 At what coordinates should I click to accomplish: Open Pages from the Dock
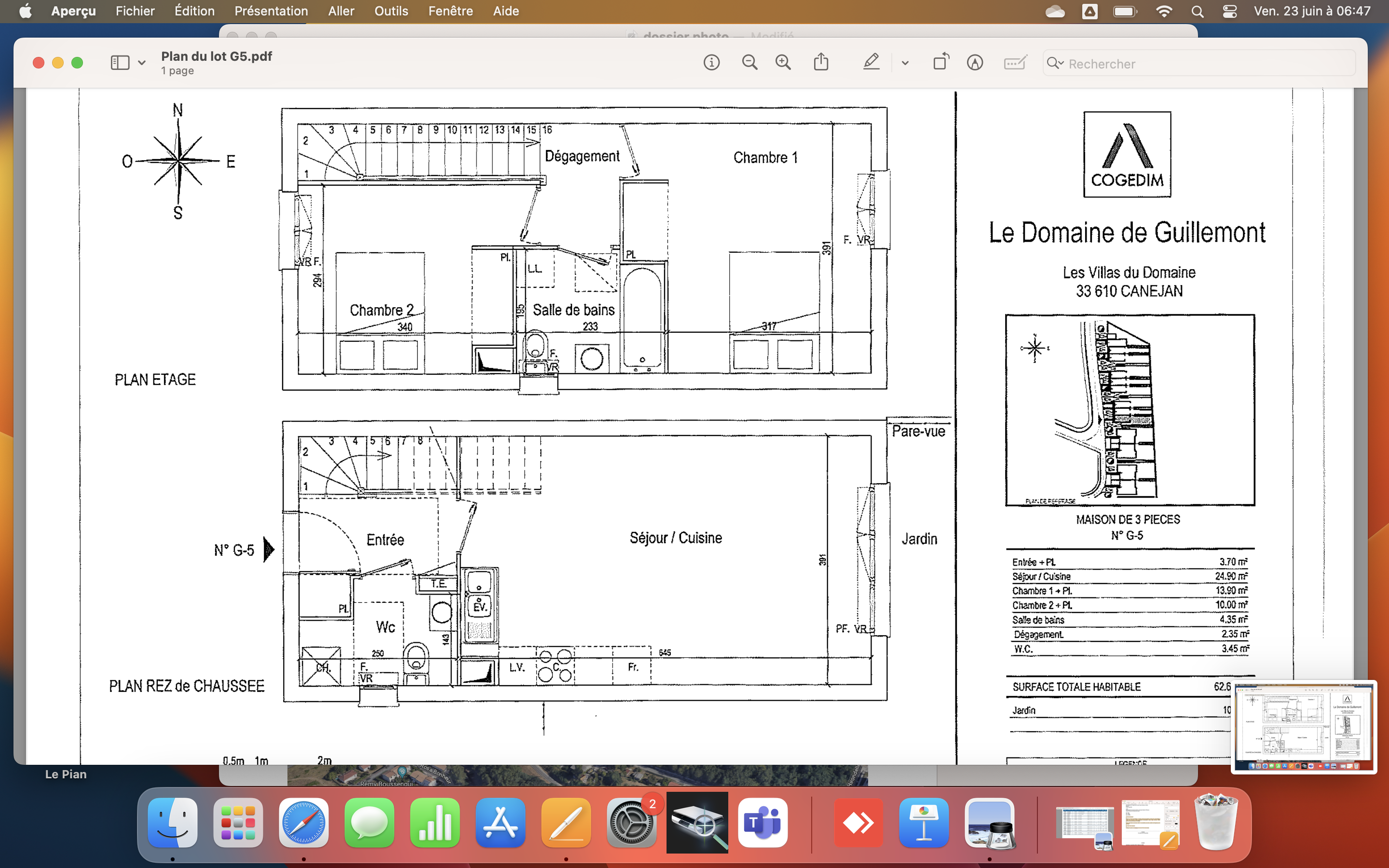coord(566,823)
